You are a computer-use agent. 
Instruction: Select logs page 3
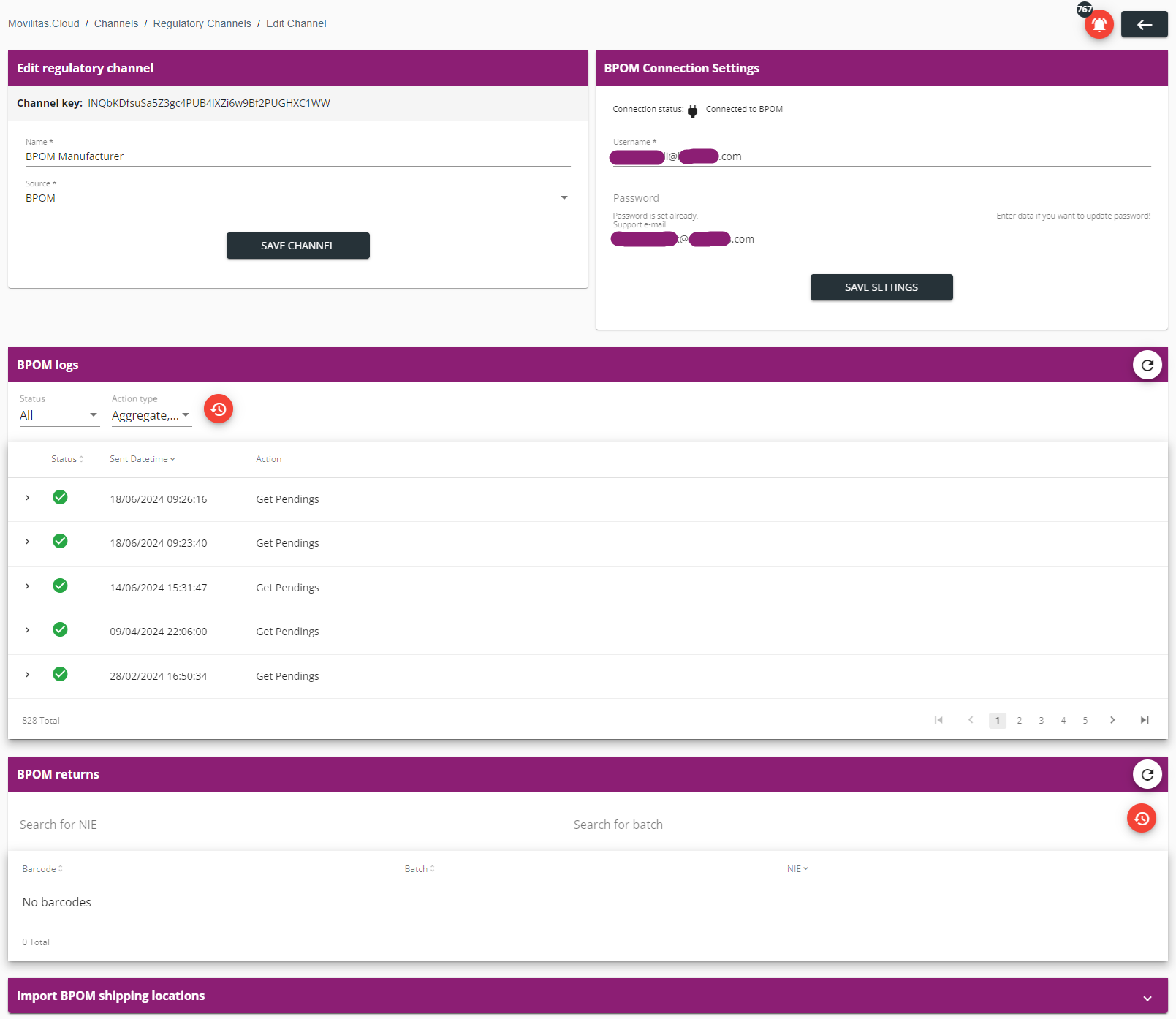pos(1042,721)
